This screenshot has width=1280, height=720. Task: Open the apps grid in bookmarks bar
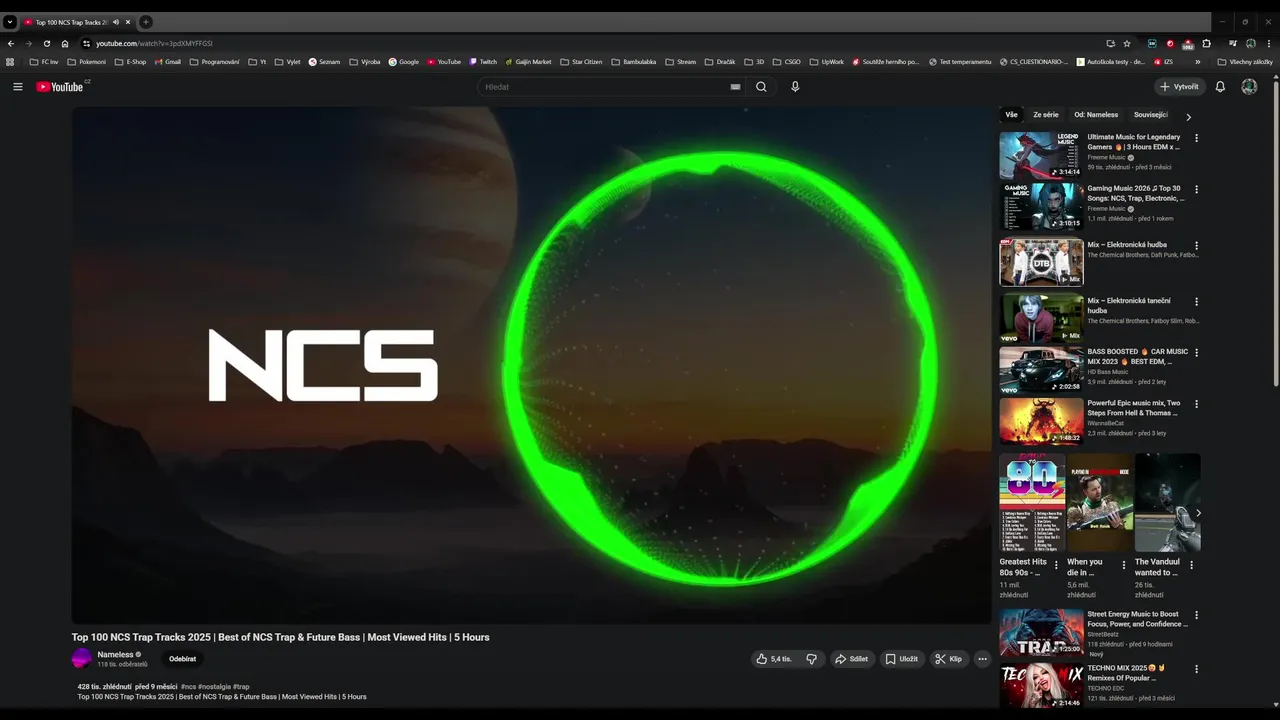pyautogui.click(x=10, y=61)
